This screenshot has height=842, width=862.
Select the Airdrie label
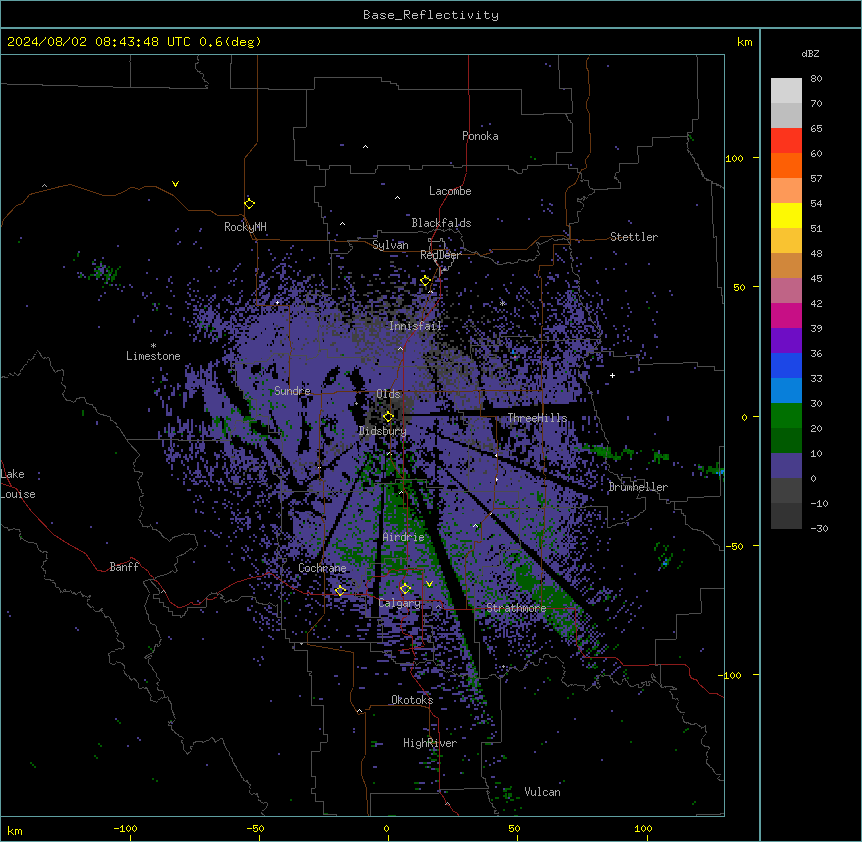point(404,537)
